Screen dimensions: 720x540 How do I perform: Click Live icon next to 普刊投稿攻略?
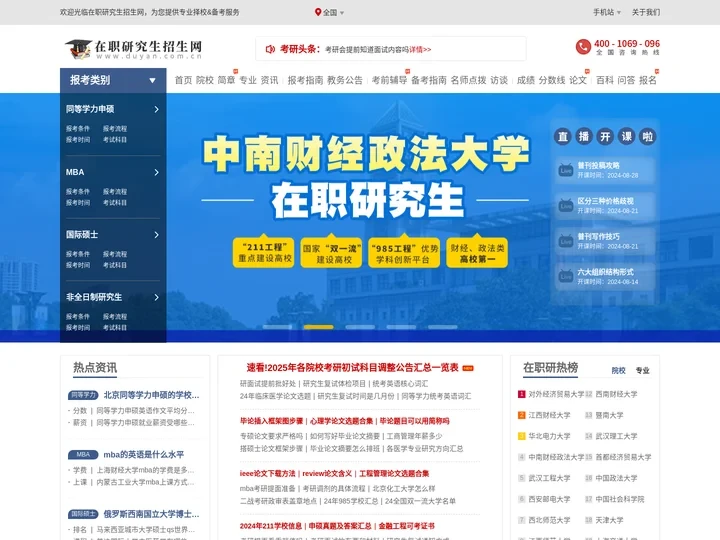coord(566,170)
